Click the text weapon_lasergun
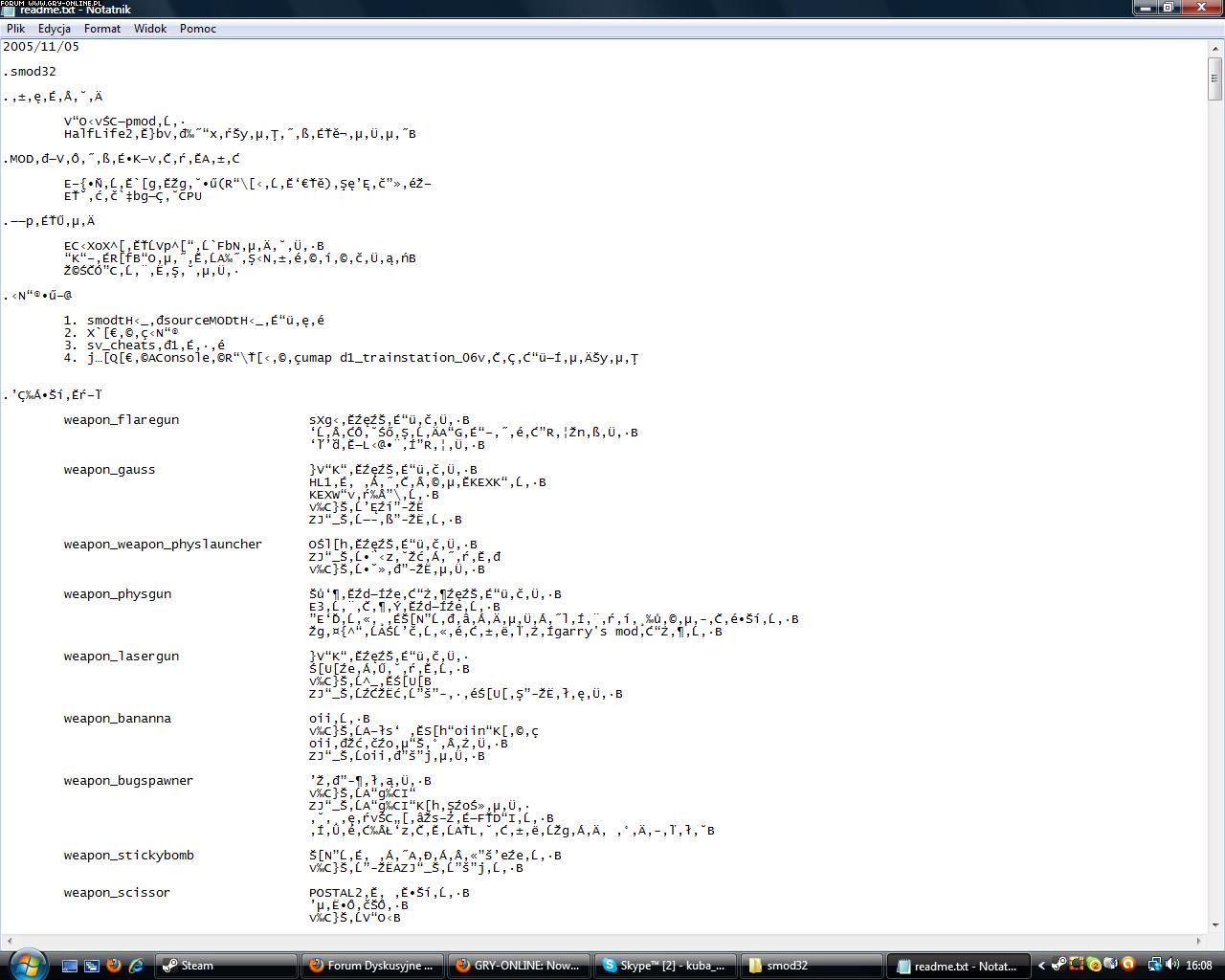Viewport: 1225px width, 980px height. 122,657
